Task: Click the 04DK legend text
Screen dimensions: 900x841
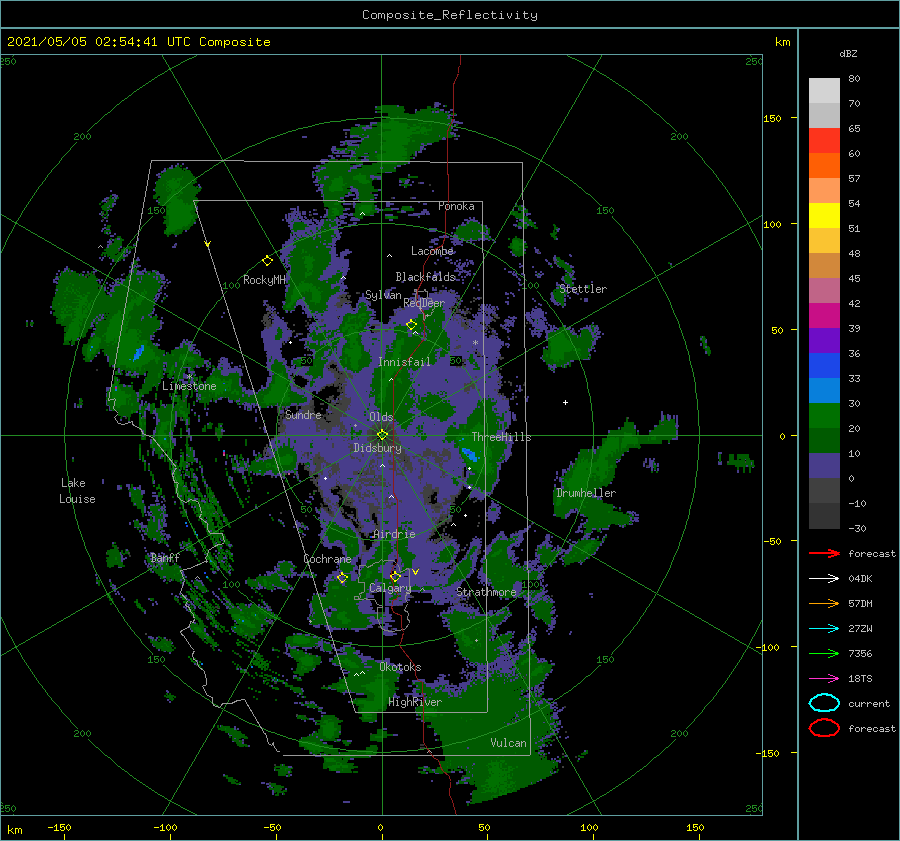Action: (x=860, y=579)
